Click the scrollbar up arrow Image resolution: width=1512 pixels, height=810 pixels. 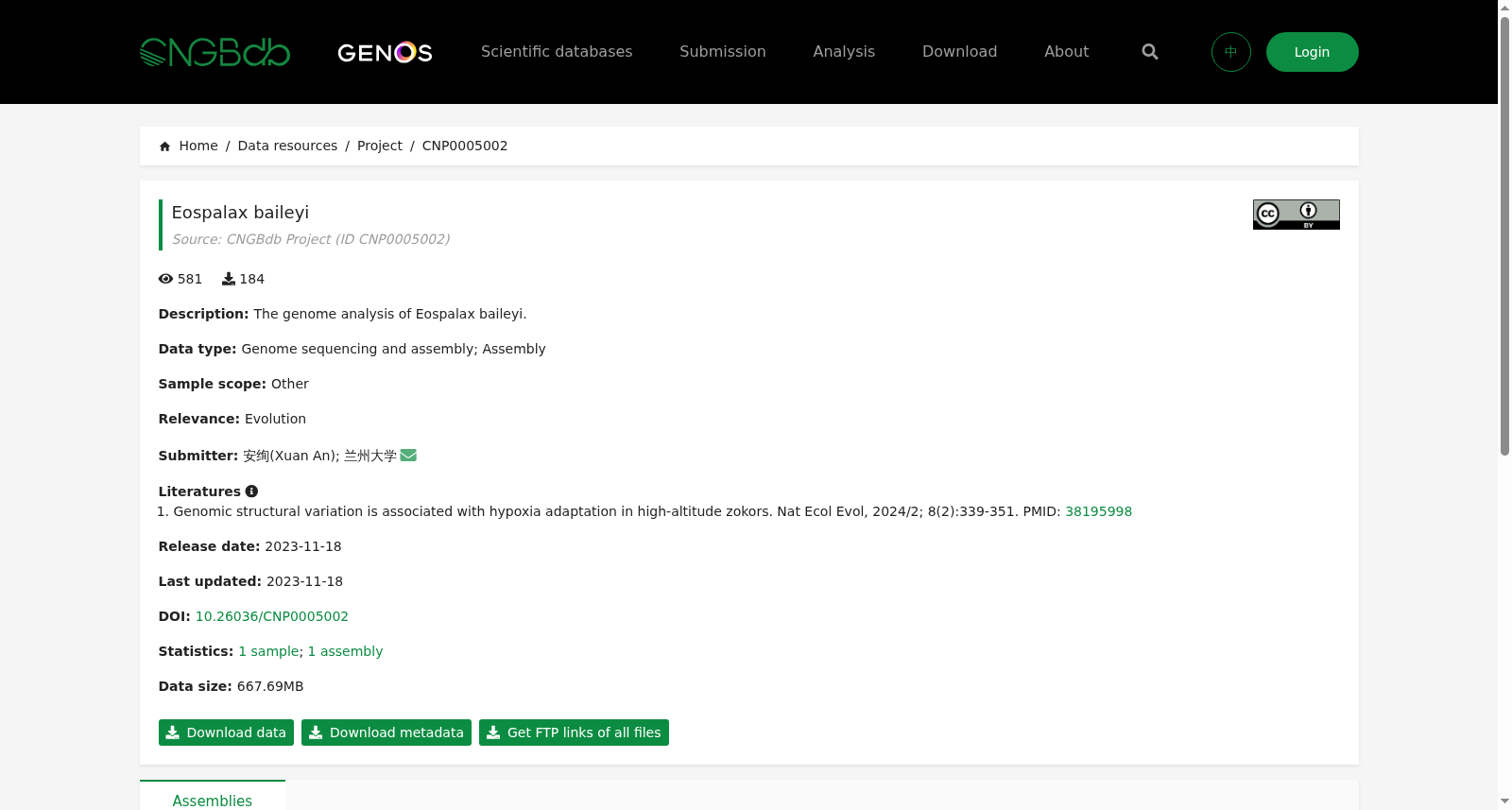click(1504, 8)
